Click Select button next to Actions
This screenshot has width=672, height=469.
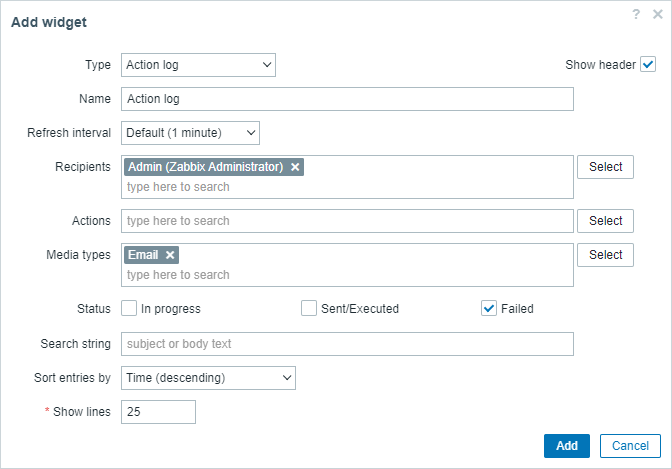[605, 221]
